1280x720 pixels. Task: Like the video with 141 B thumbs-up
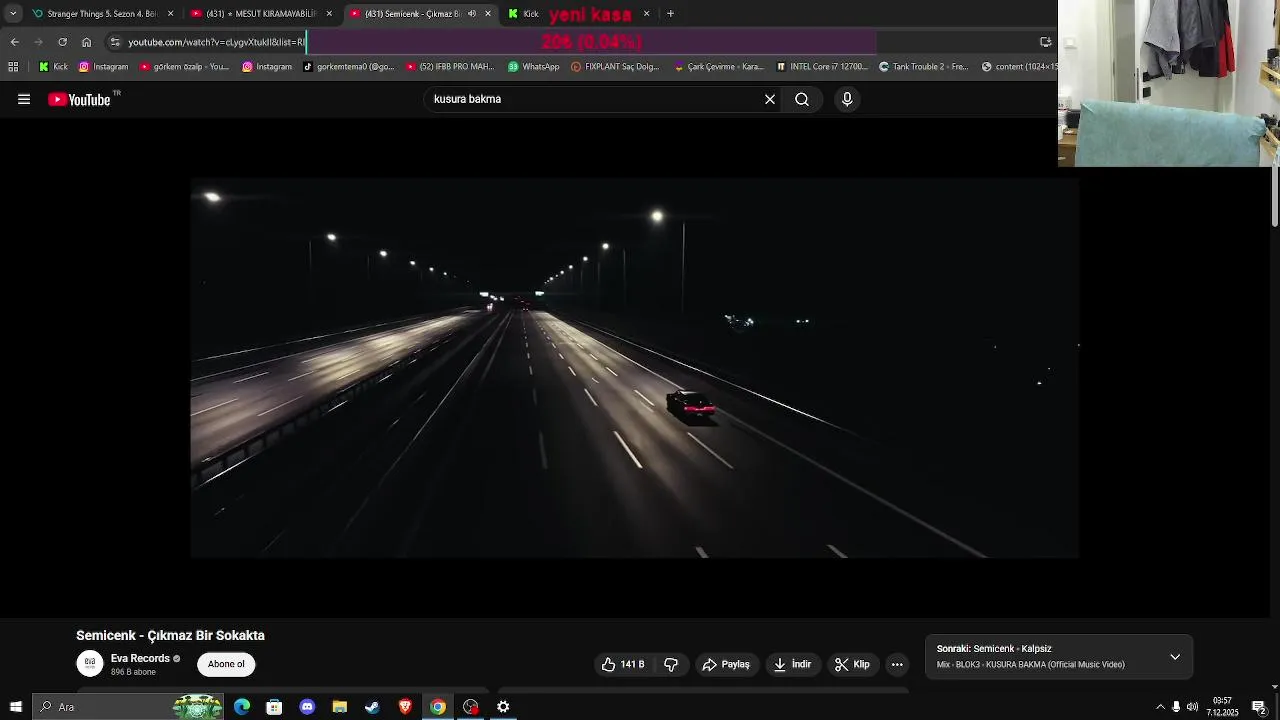[623, 664]
